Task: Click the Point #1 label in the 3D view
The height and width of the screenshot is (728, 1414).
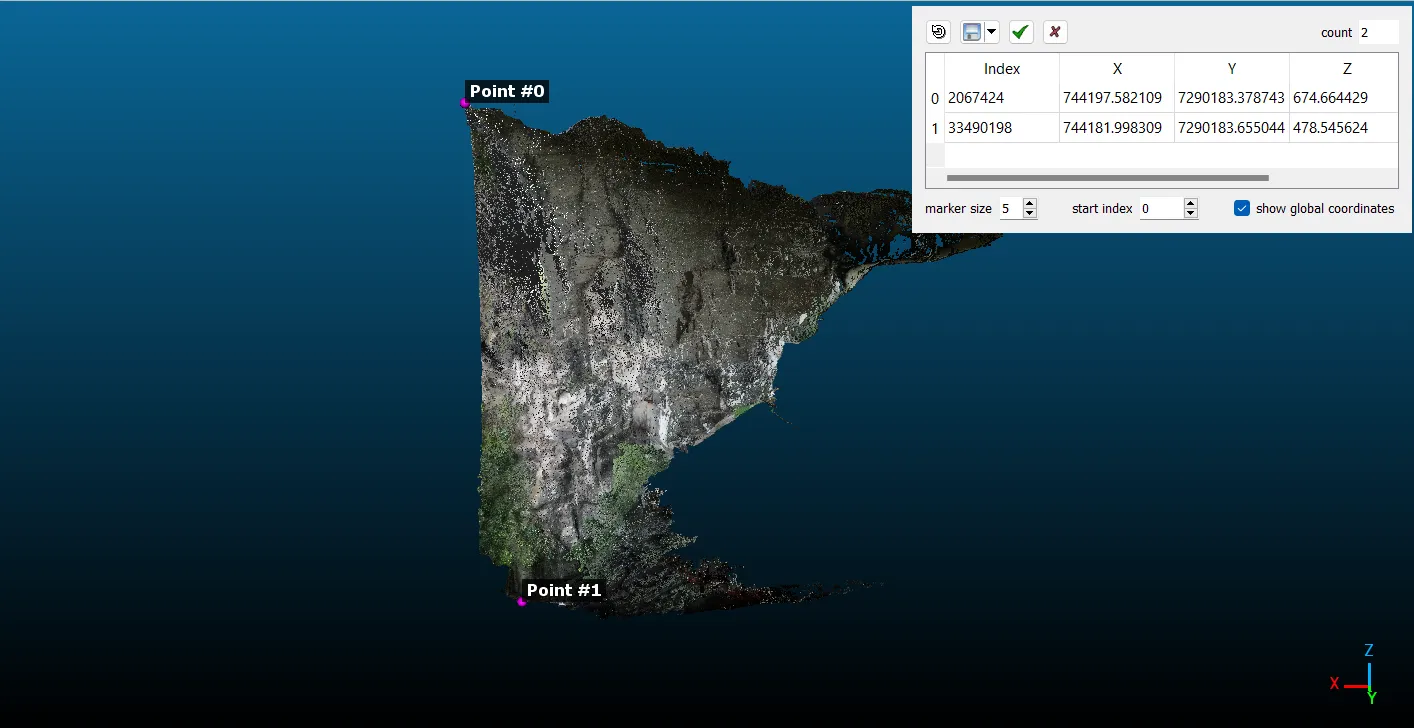Action: tap(564, 590)
